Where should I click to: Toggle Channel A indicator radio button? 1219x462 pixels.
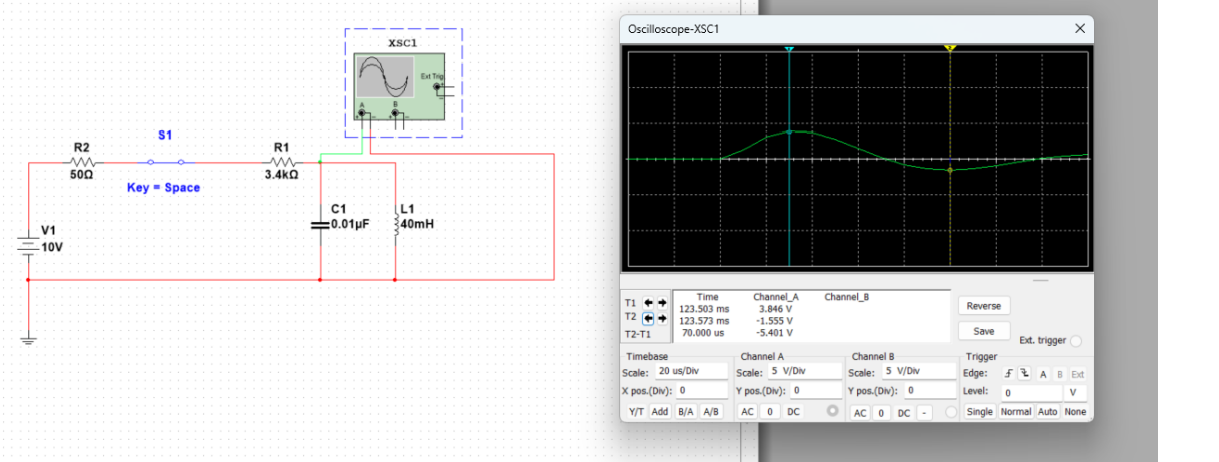pos(831,412)
